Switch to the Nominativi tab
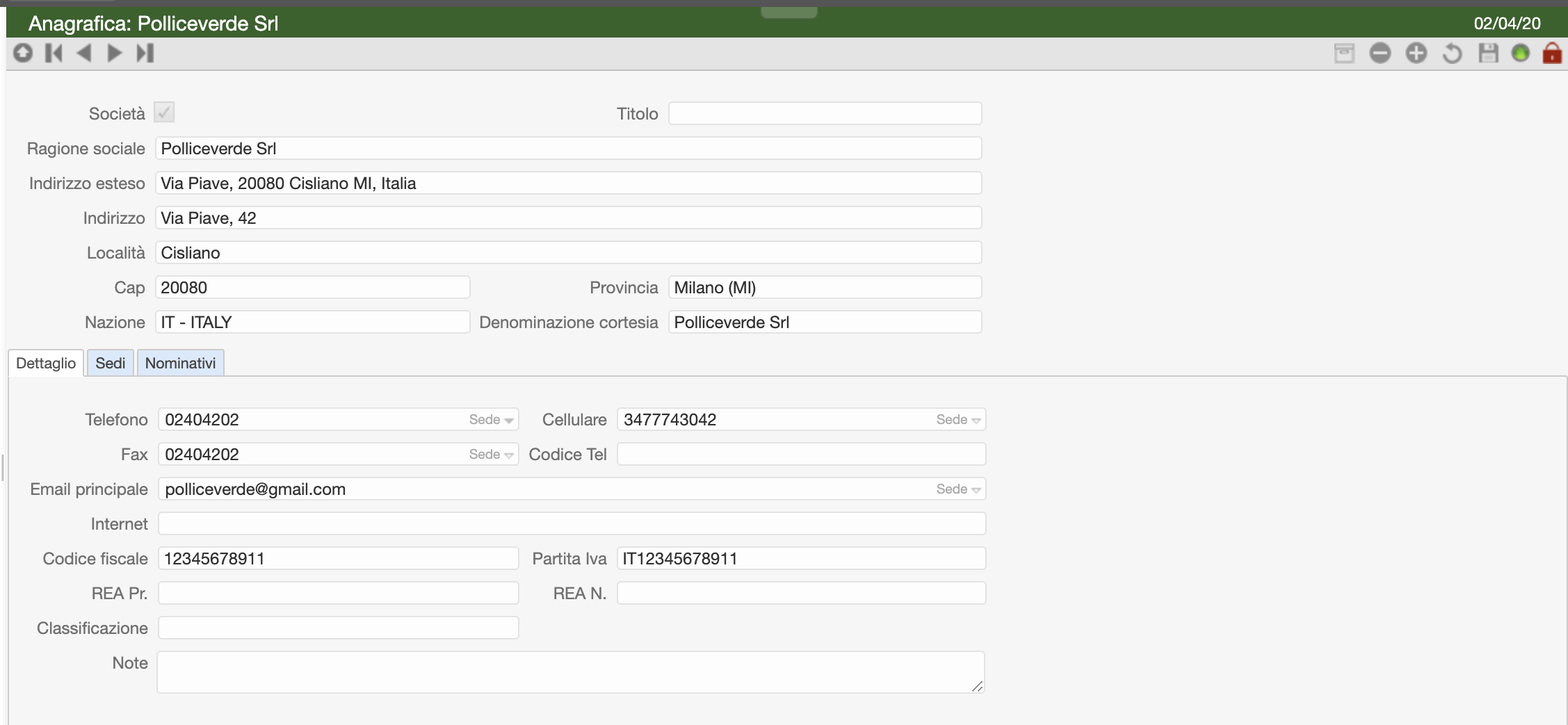This screenshot has width=1568, height=725. point(181,363)
